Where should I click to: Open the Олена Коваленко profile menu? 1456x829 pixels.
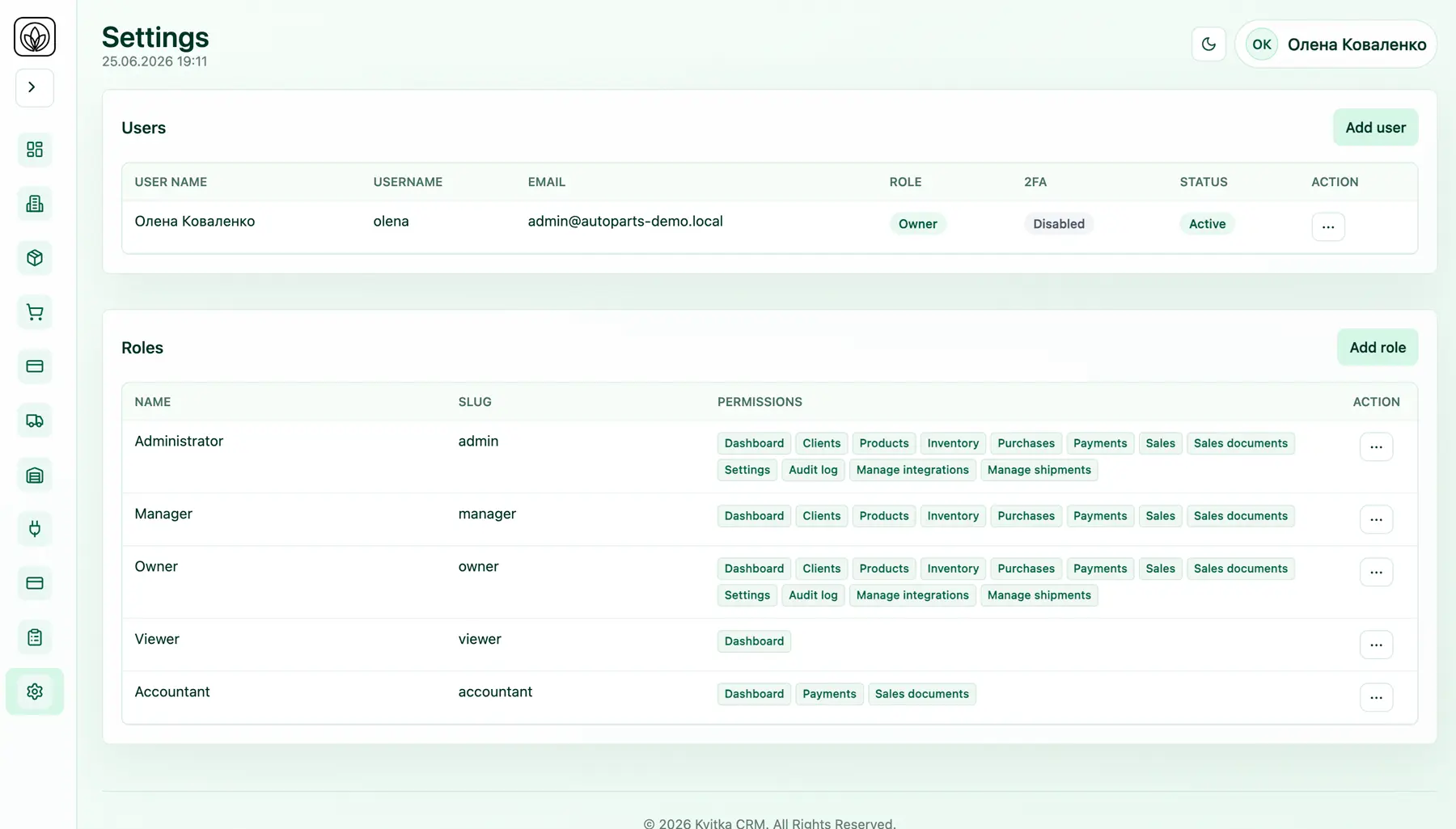[x=1335, y=44]
